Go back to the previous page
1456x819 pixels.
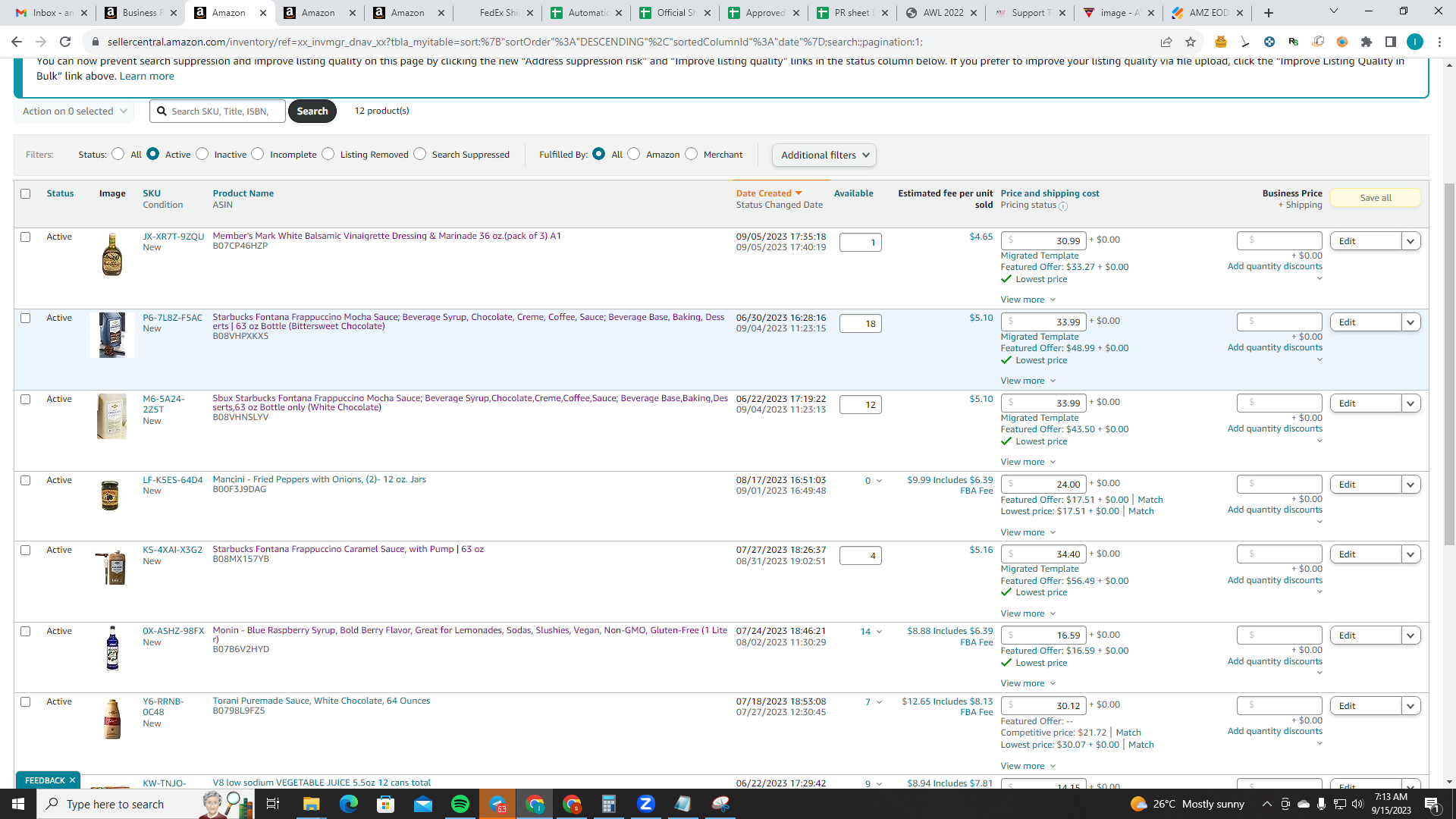coord(17,42)
